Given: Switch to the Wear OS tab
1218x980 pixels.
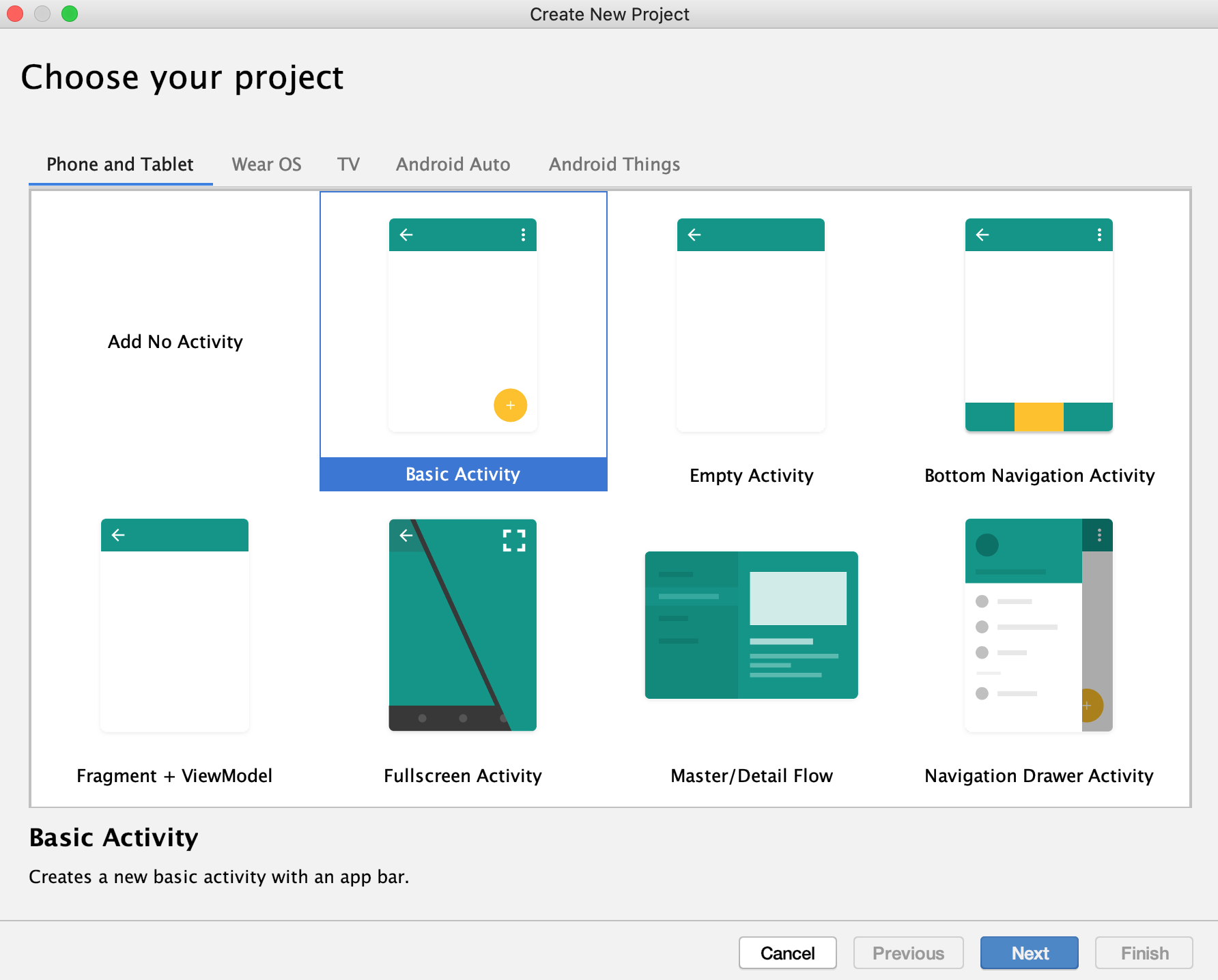Looking at the screenshot, I should (266, 164).
